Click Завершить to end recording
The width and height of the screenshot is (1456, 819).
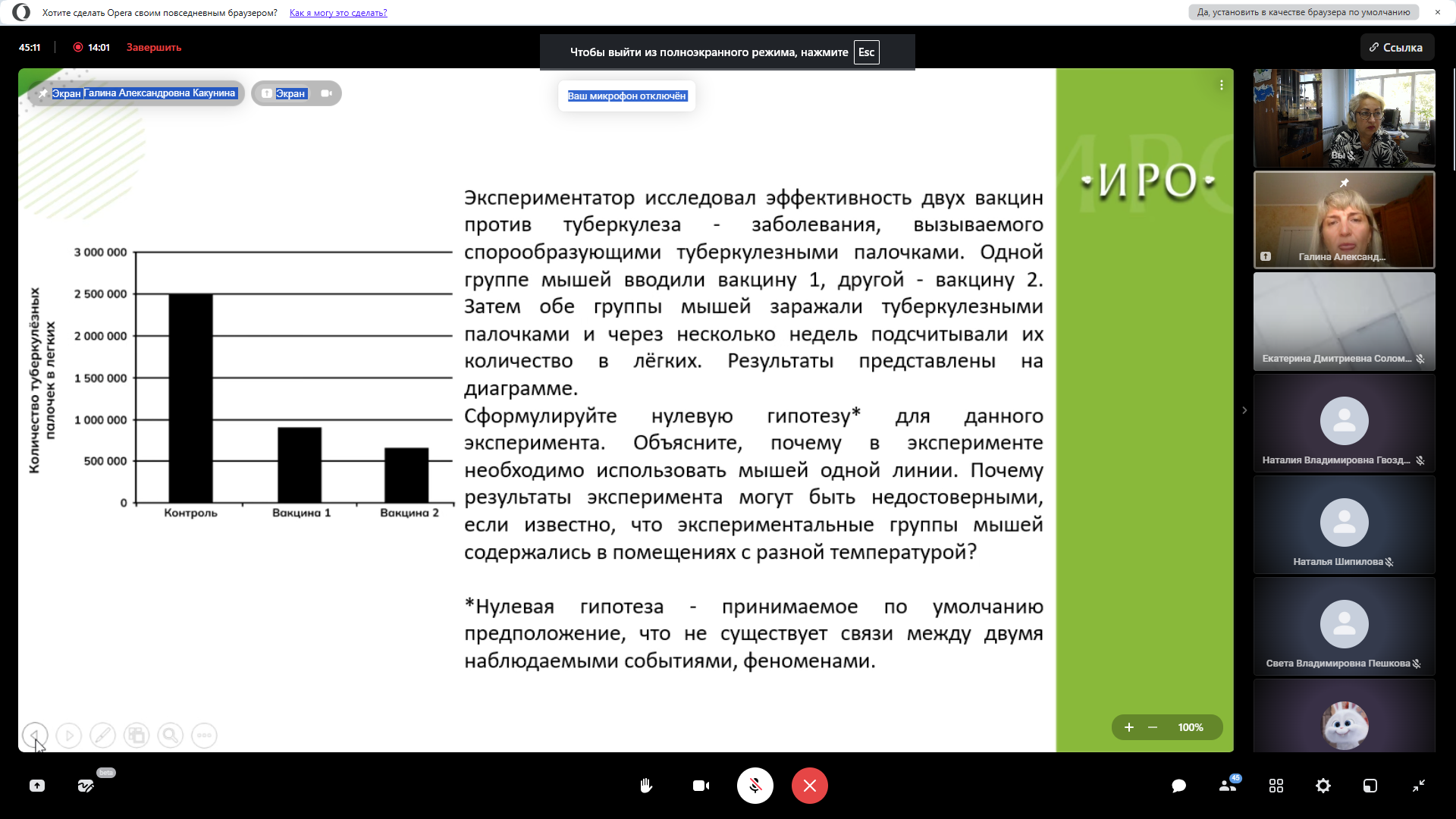154,47
